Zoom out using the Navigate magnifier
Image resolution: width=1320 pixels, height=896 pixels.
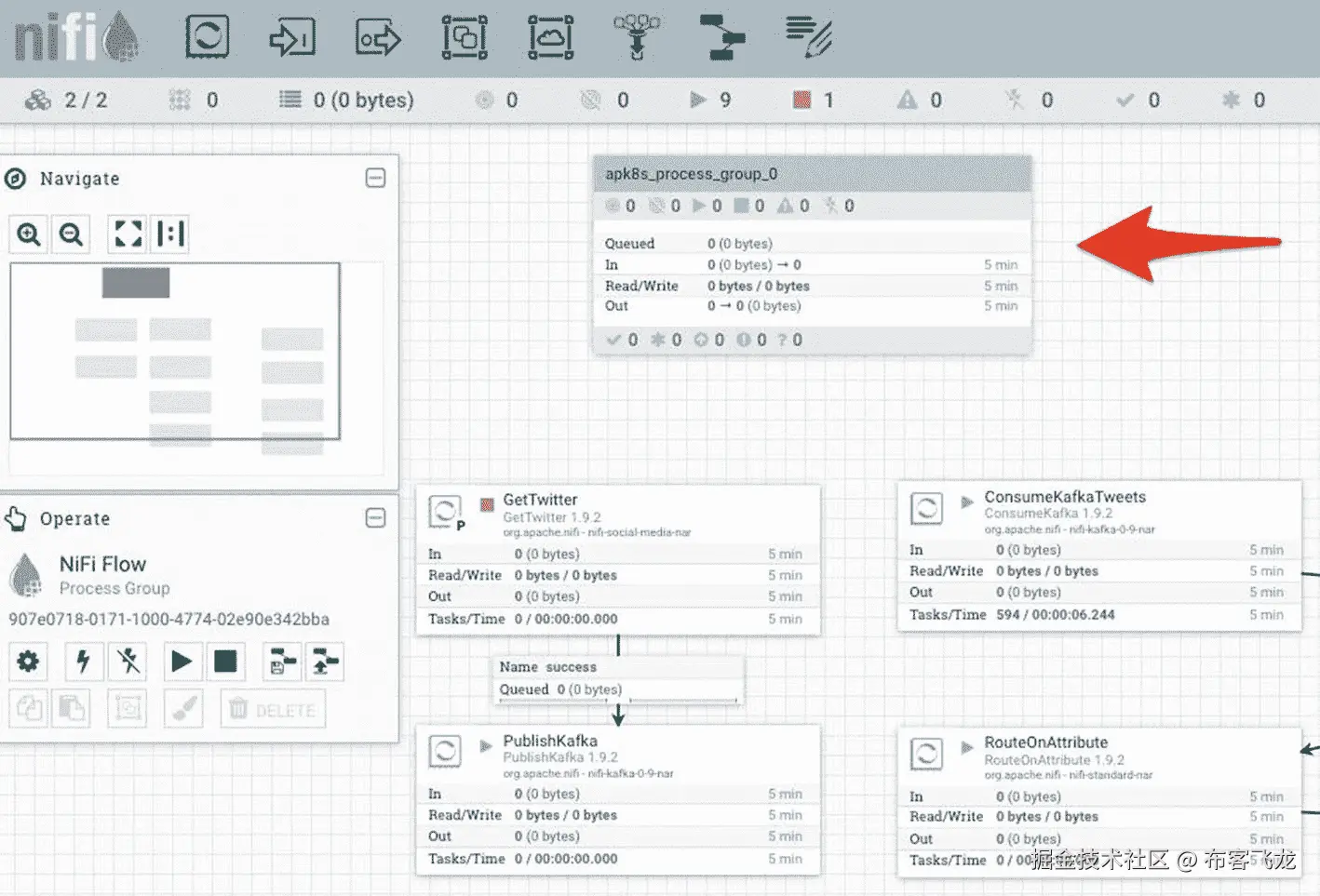(x=71, y=234)
